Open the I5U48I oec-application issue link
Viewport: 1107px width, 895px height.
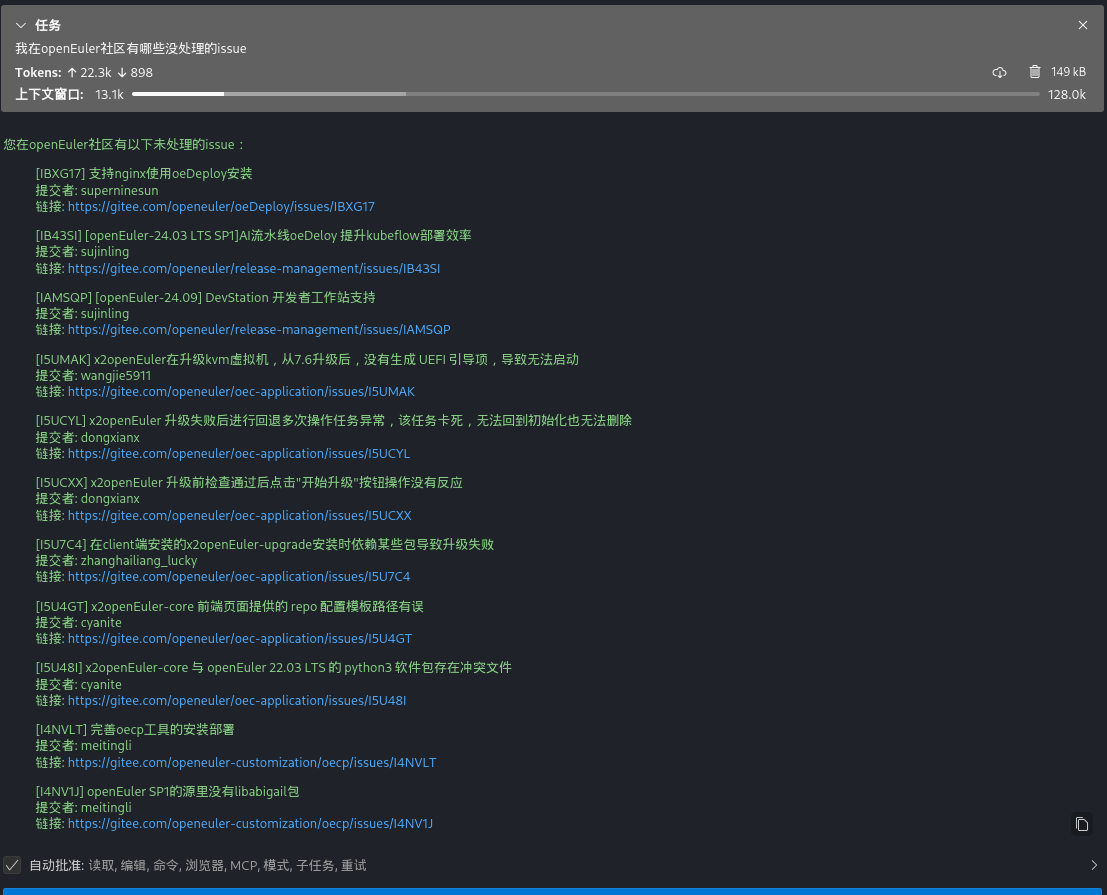[237, 701]
